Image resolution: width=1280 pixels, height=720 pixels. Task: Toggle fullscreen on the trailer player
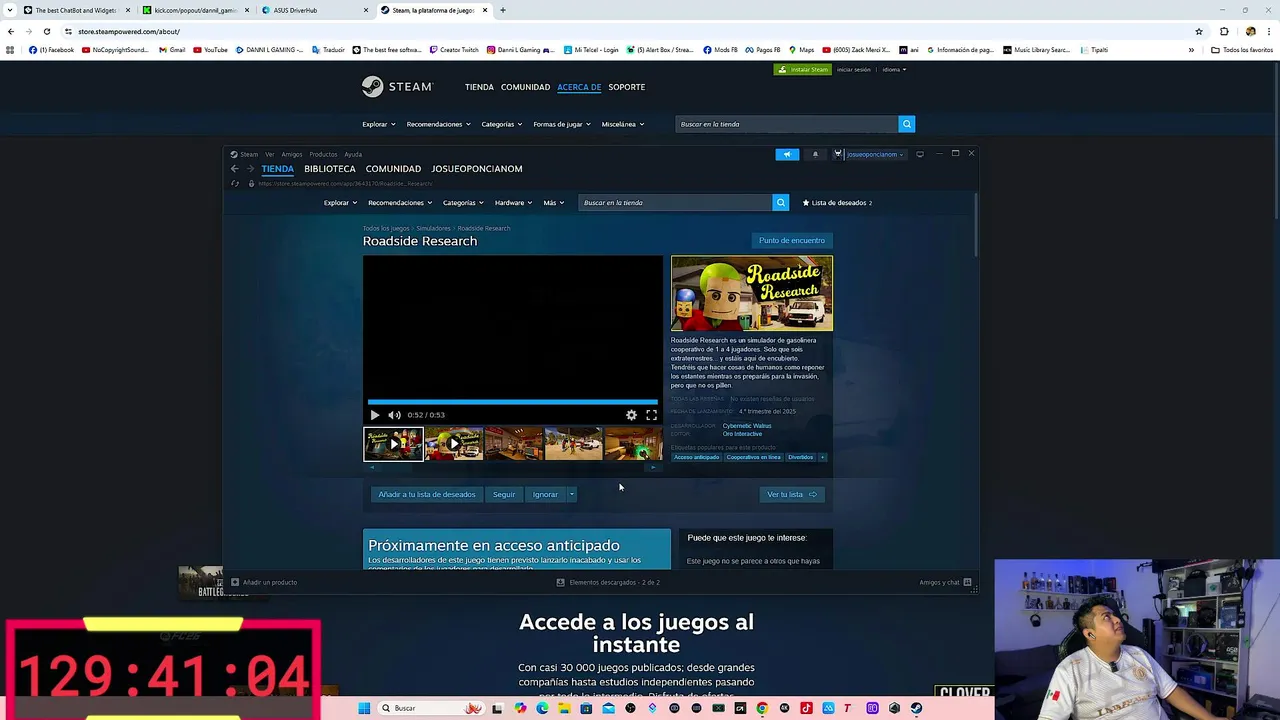click(651, 415)
